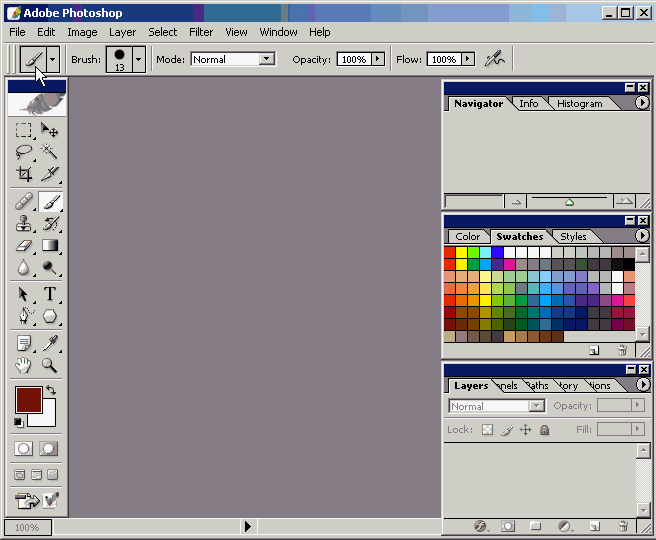This screenshot has width=656, height=540.
Task: Select the Magic Wand tool
Action: click(49, 152)
